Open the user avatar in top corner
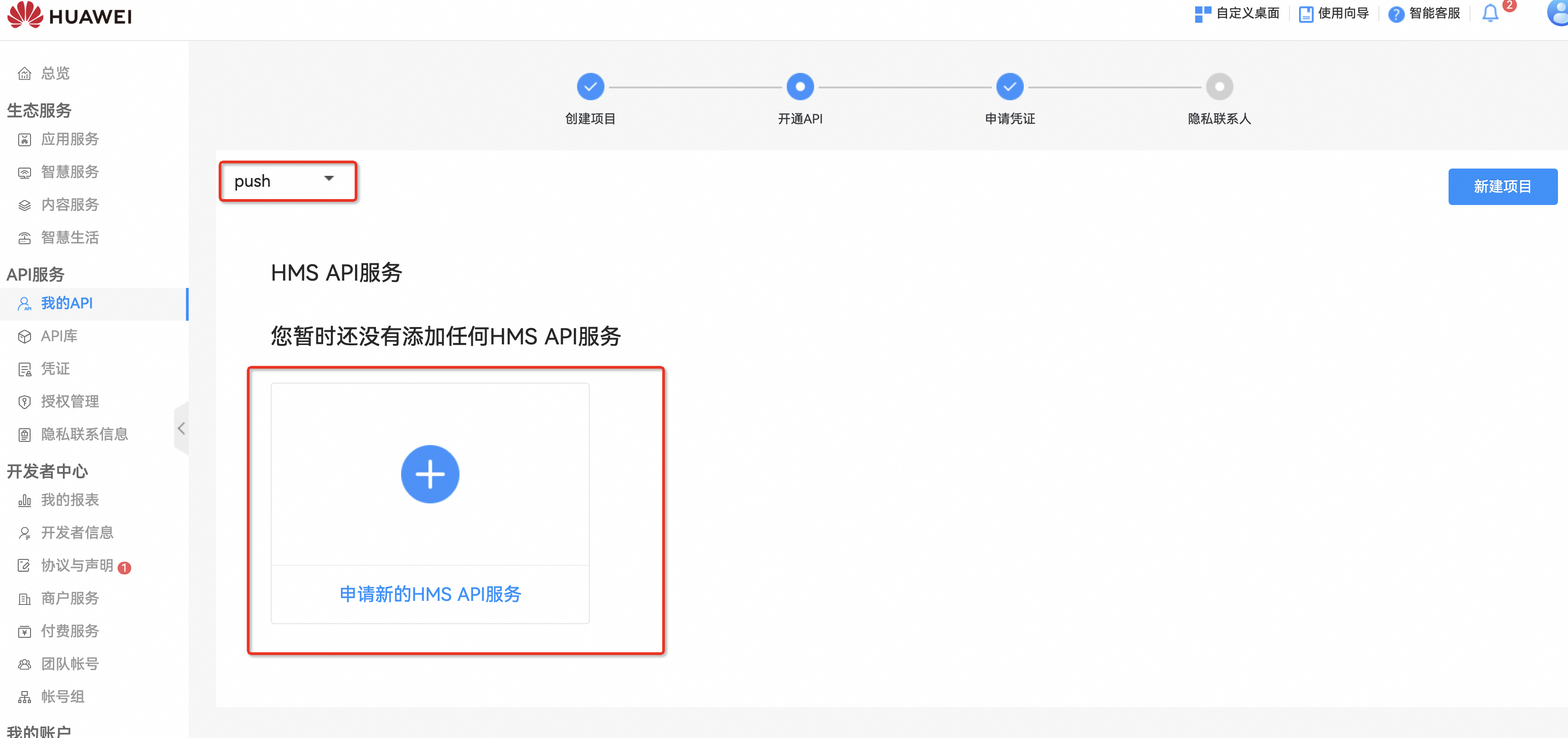 (1558, 12)
